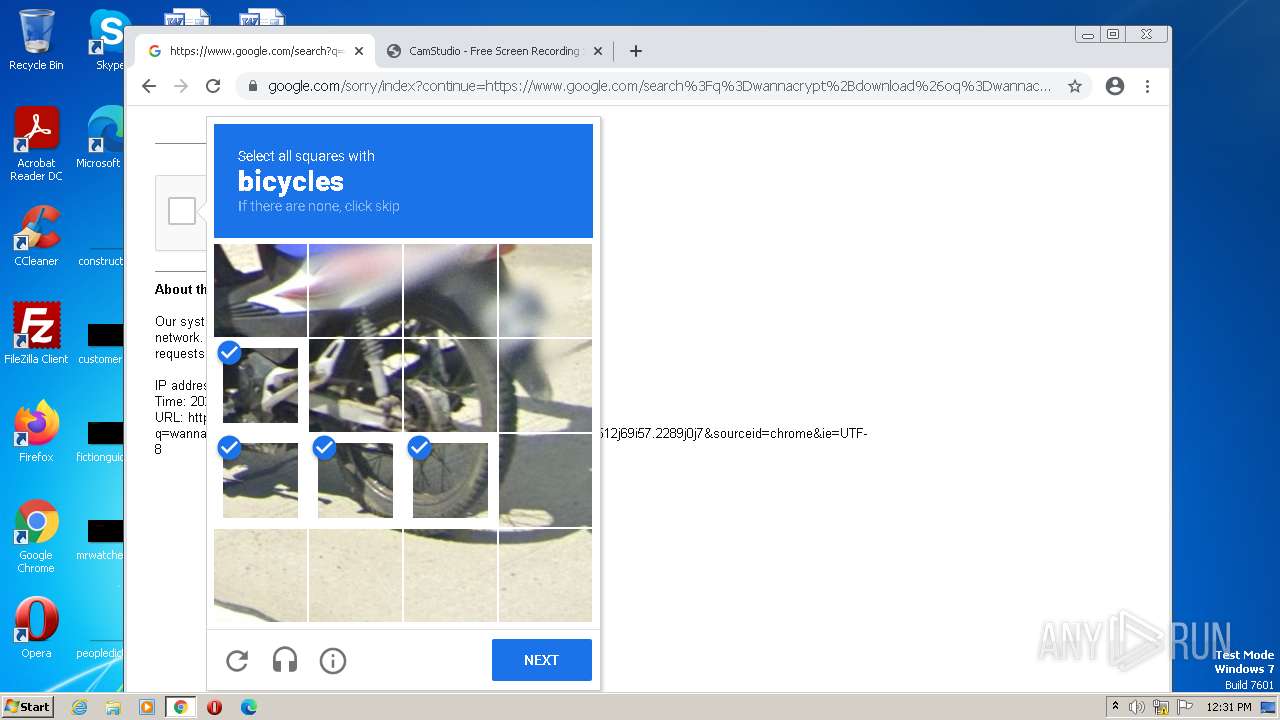
Task: Focus the google.com/sorry address bar
Action: pos(659,86)
